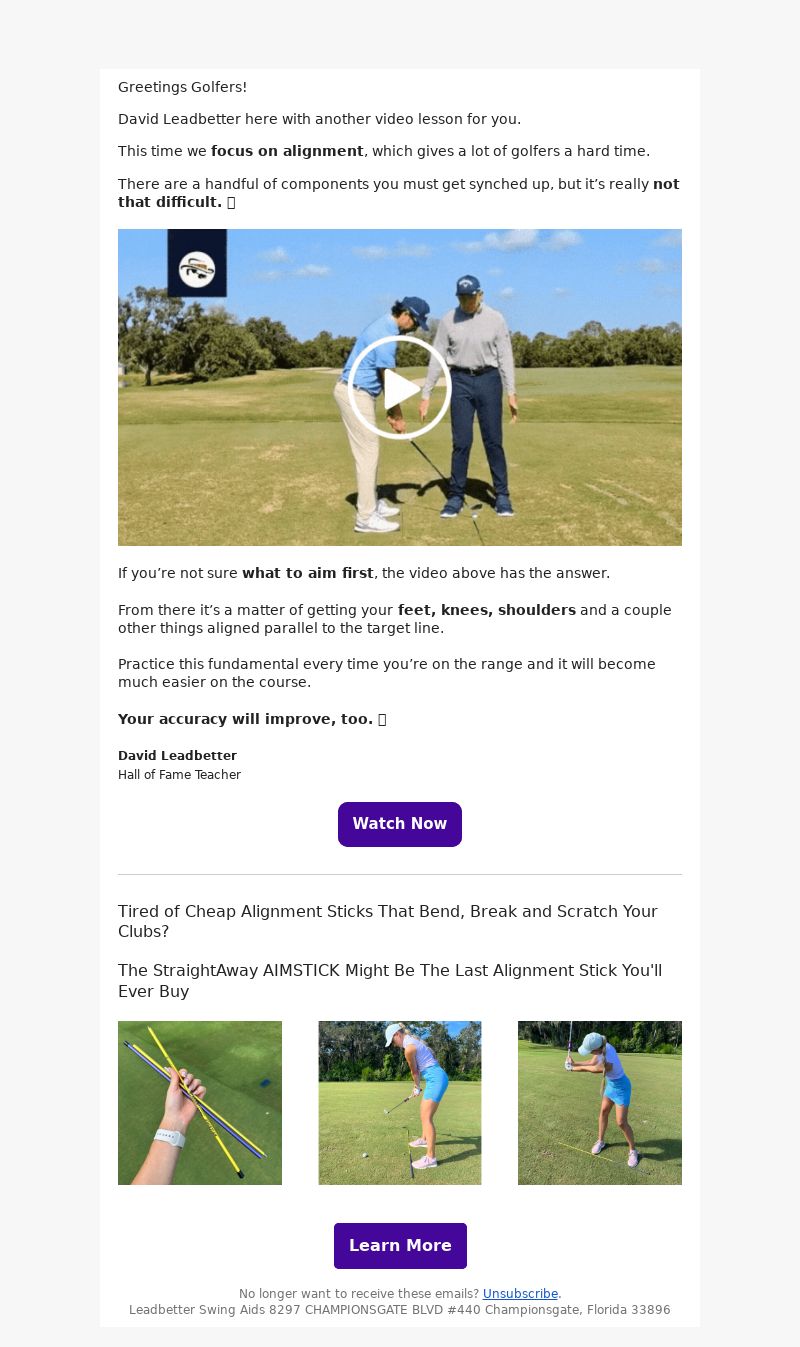Click the bold 'what to aim first' text
This screenshot has width=800, height=1347.
[x=308, y=573]
